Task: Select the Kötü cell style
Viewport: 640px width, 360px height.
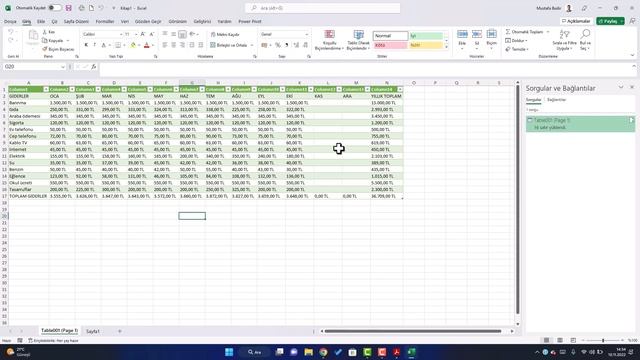Action: (390, 45)
